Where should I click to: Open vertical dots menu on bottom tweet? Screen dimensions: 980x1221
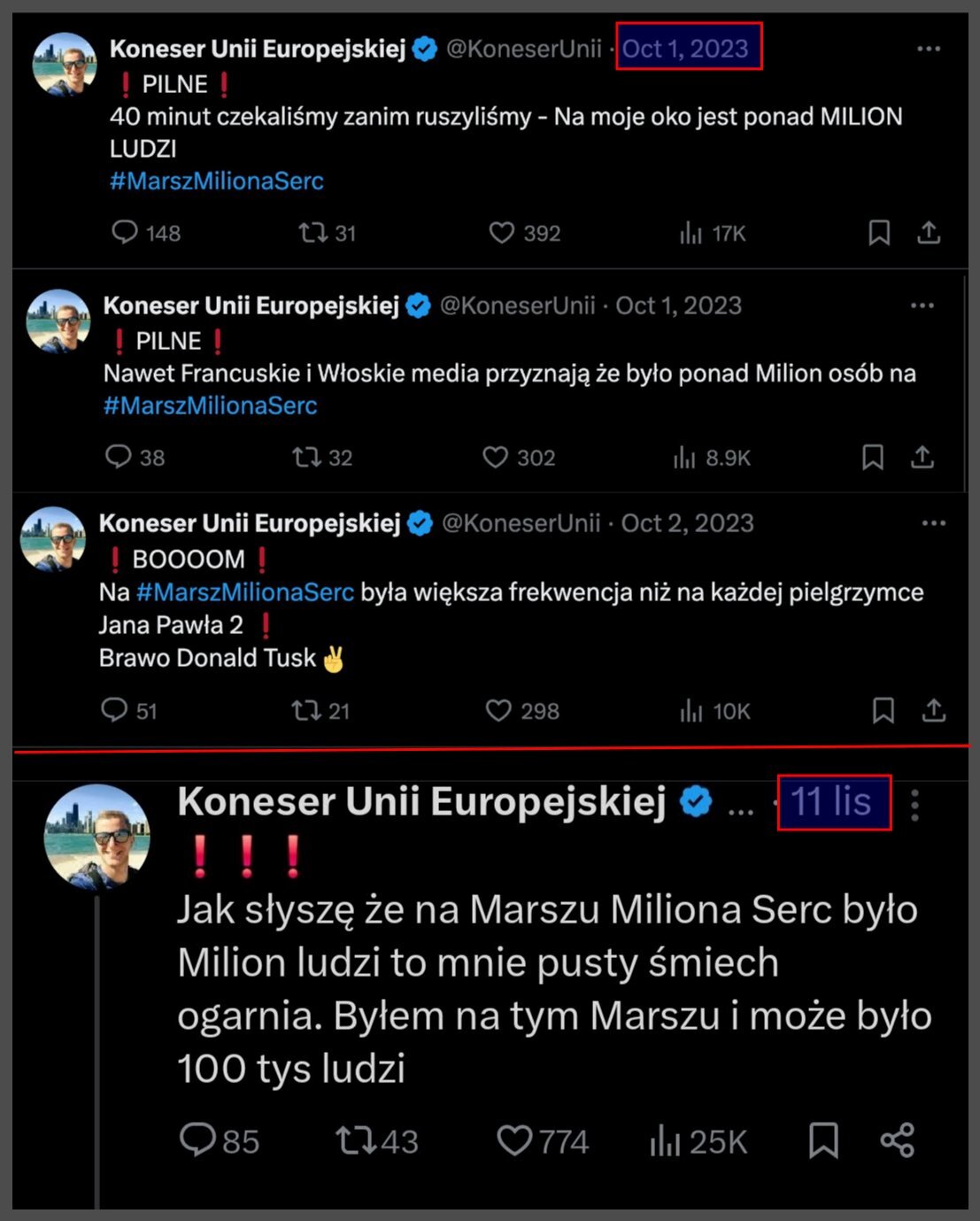(914, 805)
